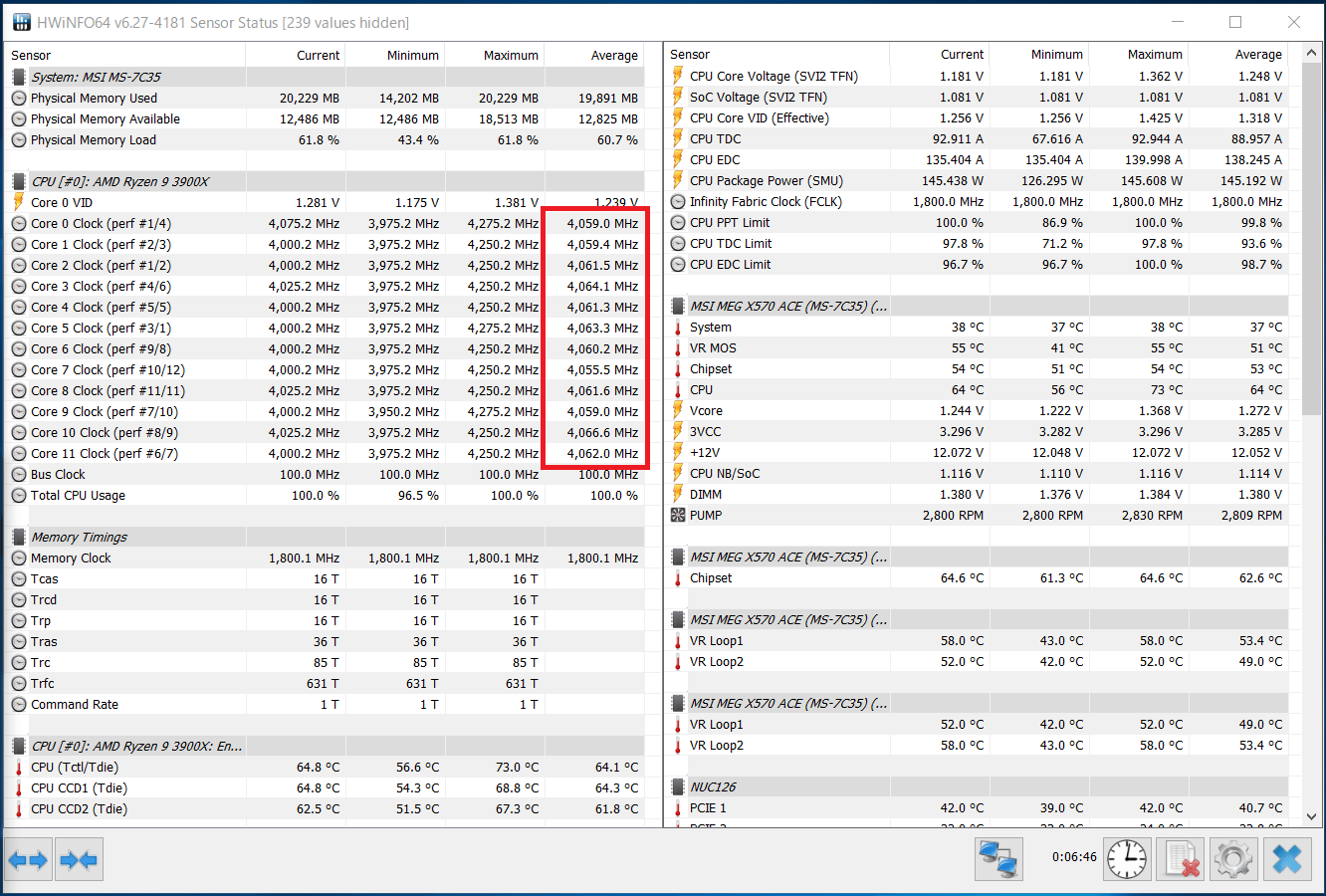Image resolution: width=1326 pixels, height=896 pixels.
Task: Select the Physical Memory Available row
Action: [325, 118]
